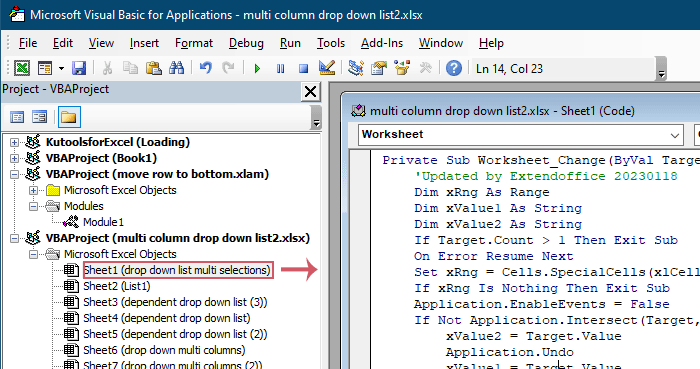This screenshot has height=369, width=700.
Task: Toggle Design Mode icon
Action: 327,68
